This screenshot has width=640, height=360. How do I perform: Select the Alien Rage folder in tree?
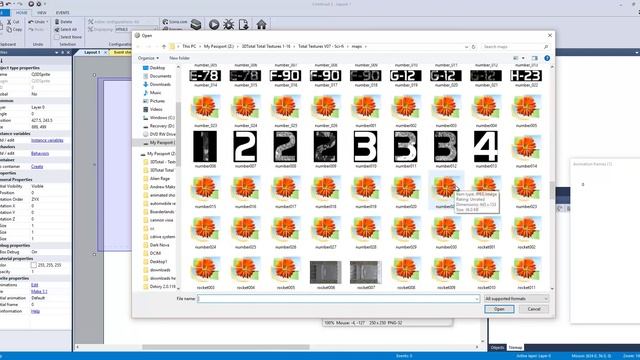[160, 178]
